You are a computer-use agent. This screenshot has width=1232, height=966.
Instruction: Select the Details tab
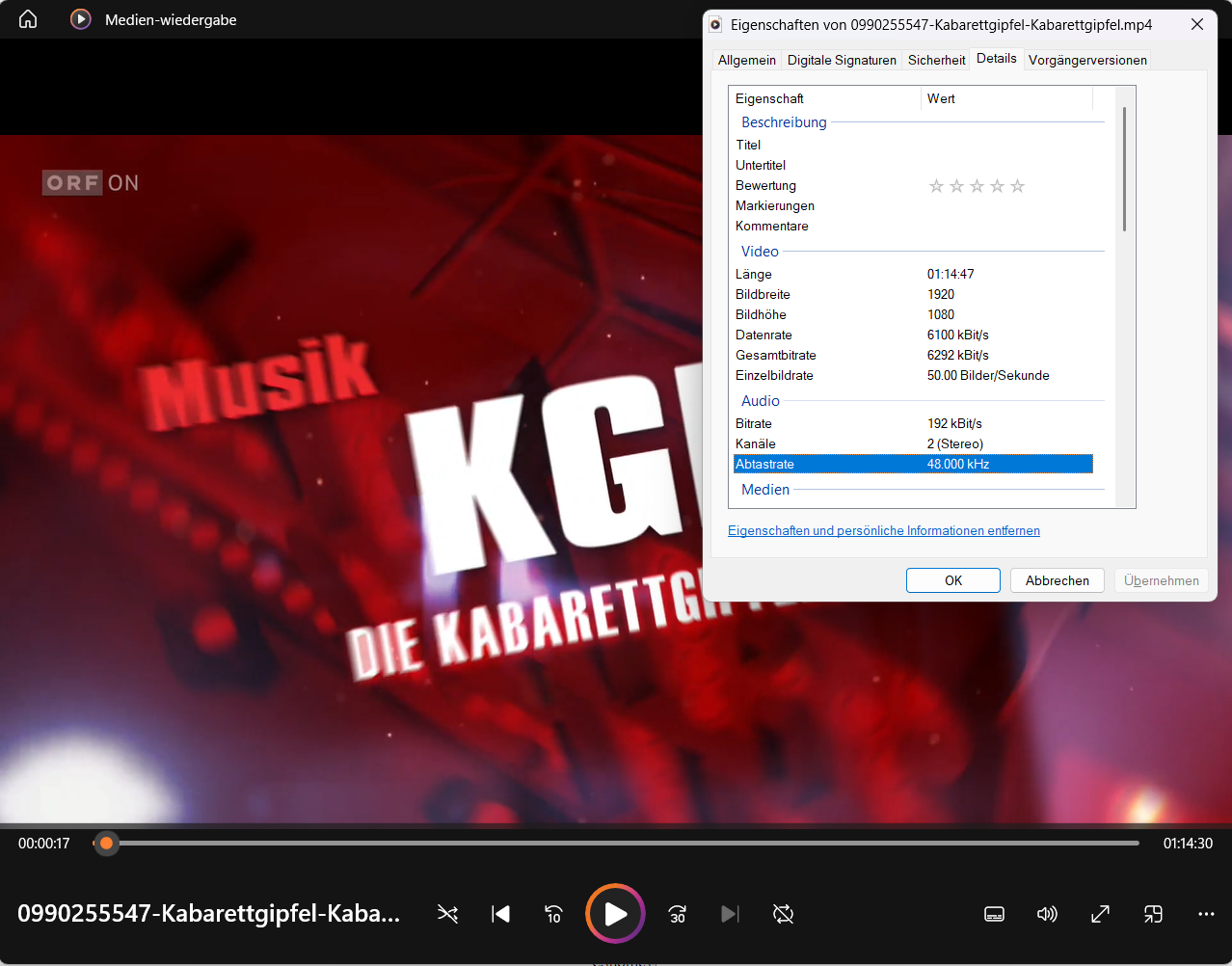pyautogui.click(x=996, y=58)
